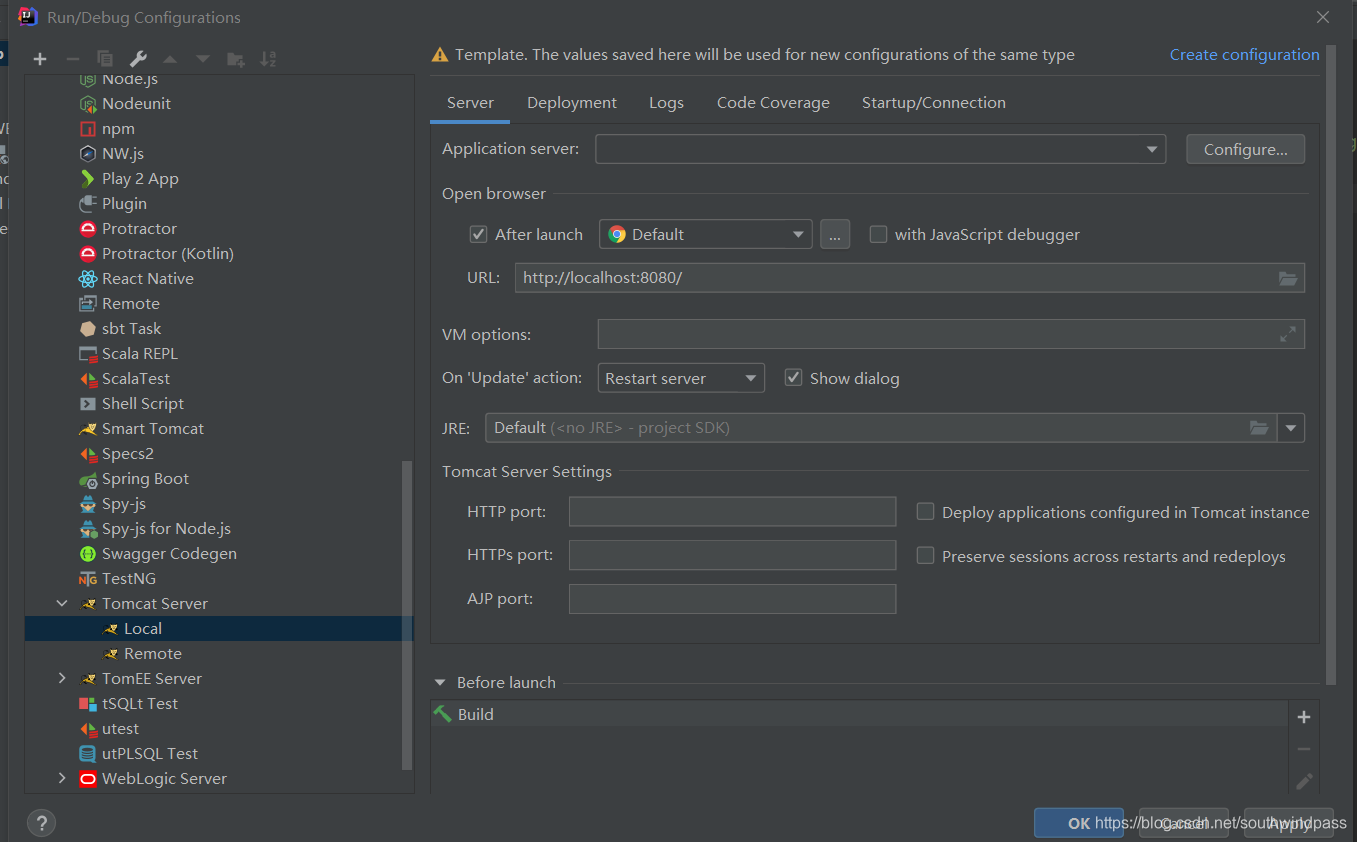Toggle the After launch checkbox

click(x=478, y=234)
